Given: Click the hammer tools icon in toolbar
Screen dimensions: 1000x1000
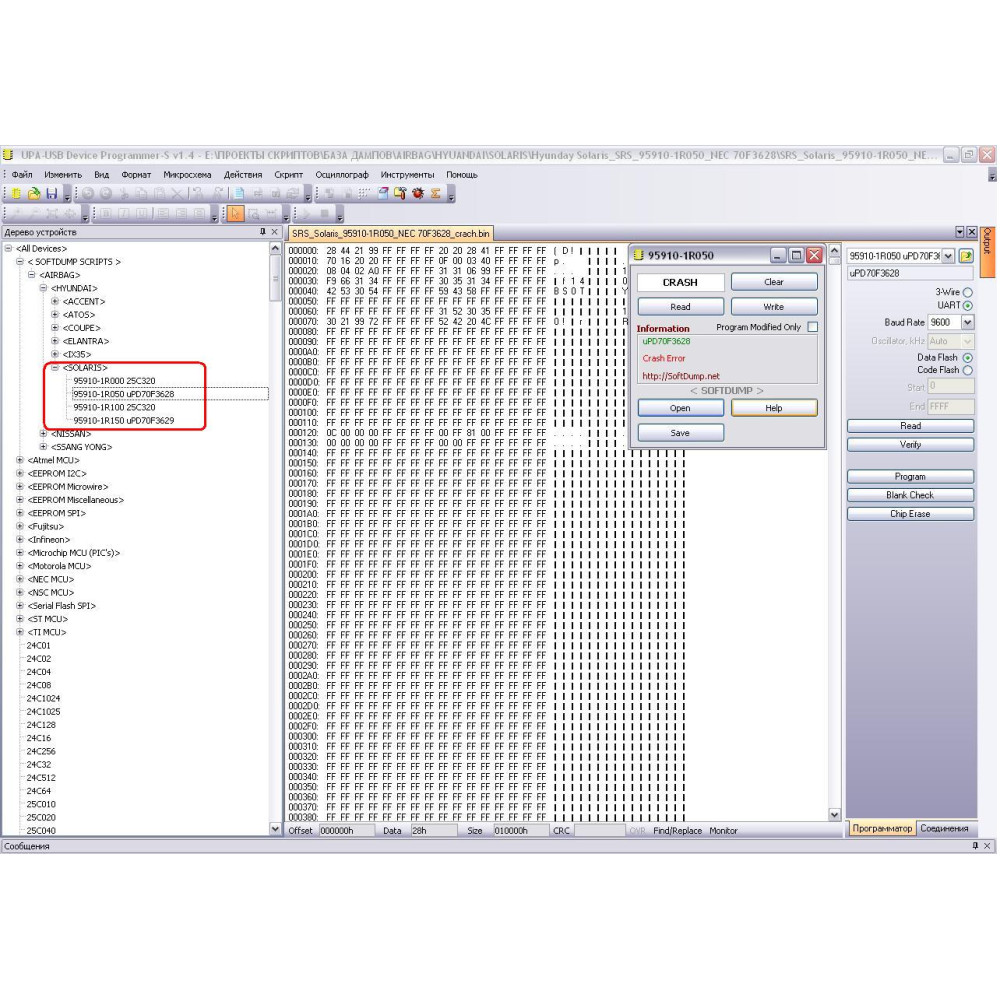Looking at the screenshot, I should coord(400,193).
